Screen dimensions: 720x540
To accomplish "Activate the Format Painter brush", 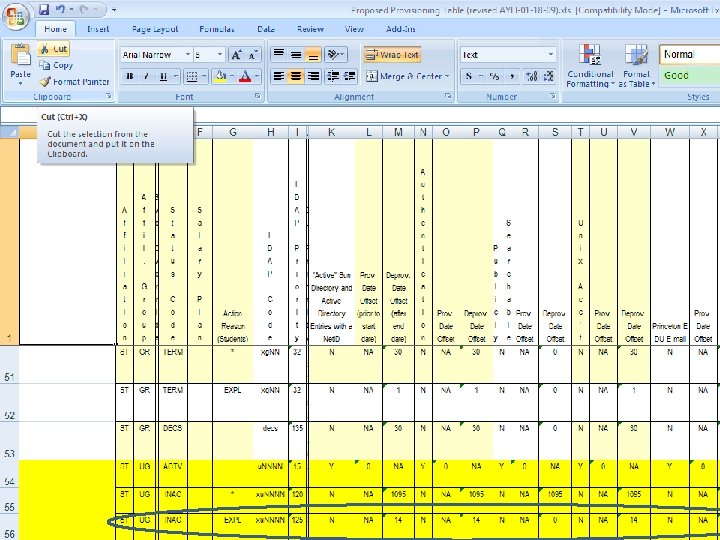I will (74, 82).
